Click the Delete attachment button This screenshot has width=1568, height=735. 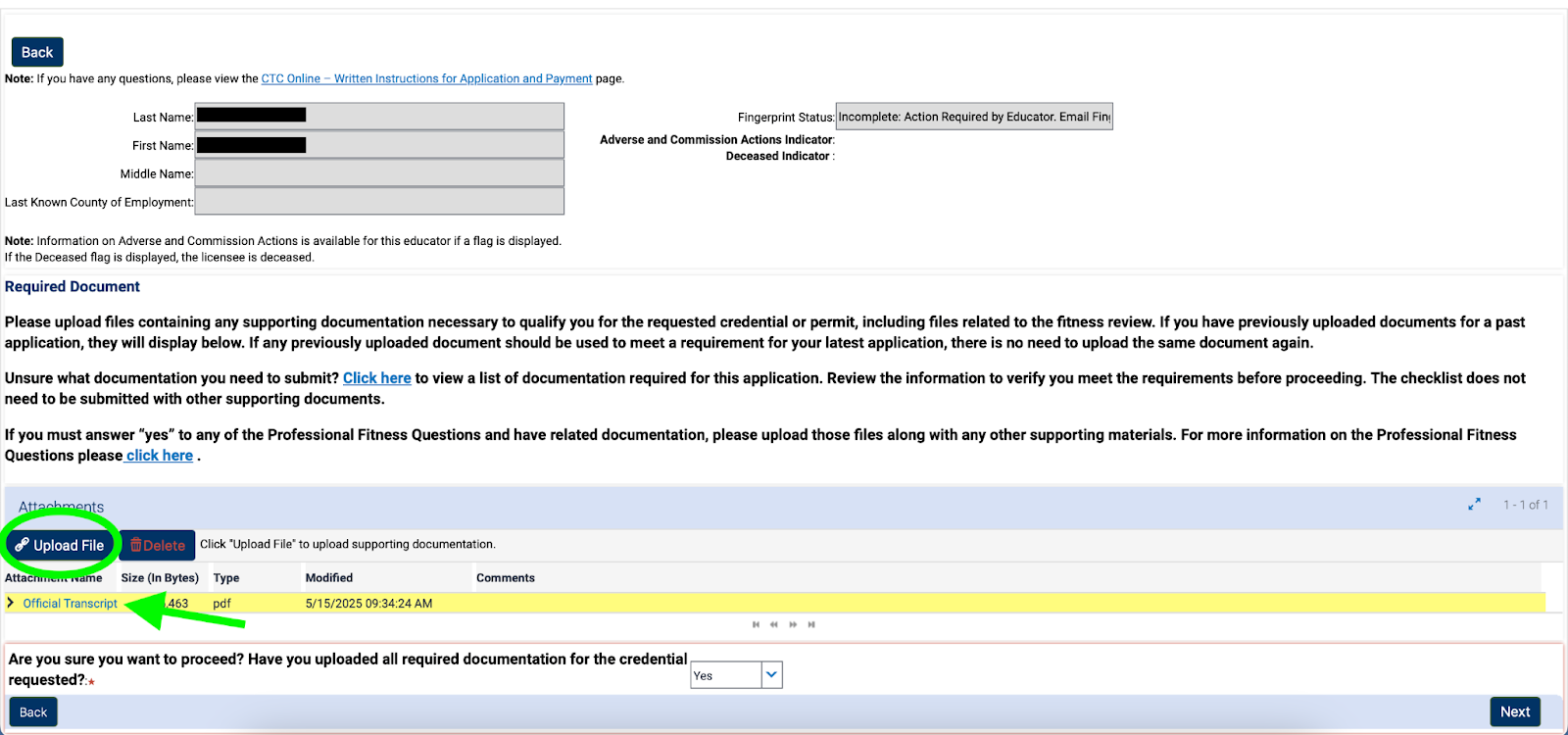[x=158, y=545]
